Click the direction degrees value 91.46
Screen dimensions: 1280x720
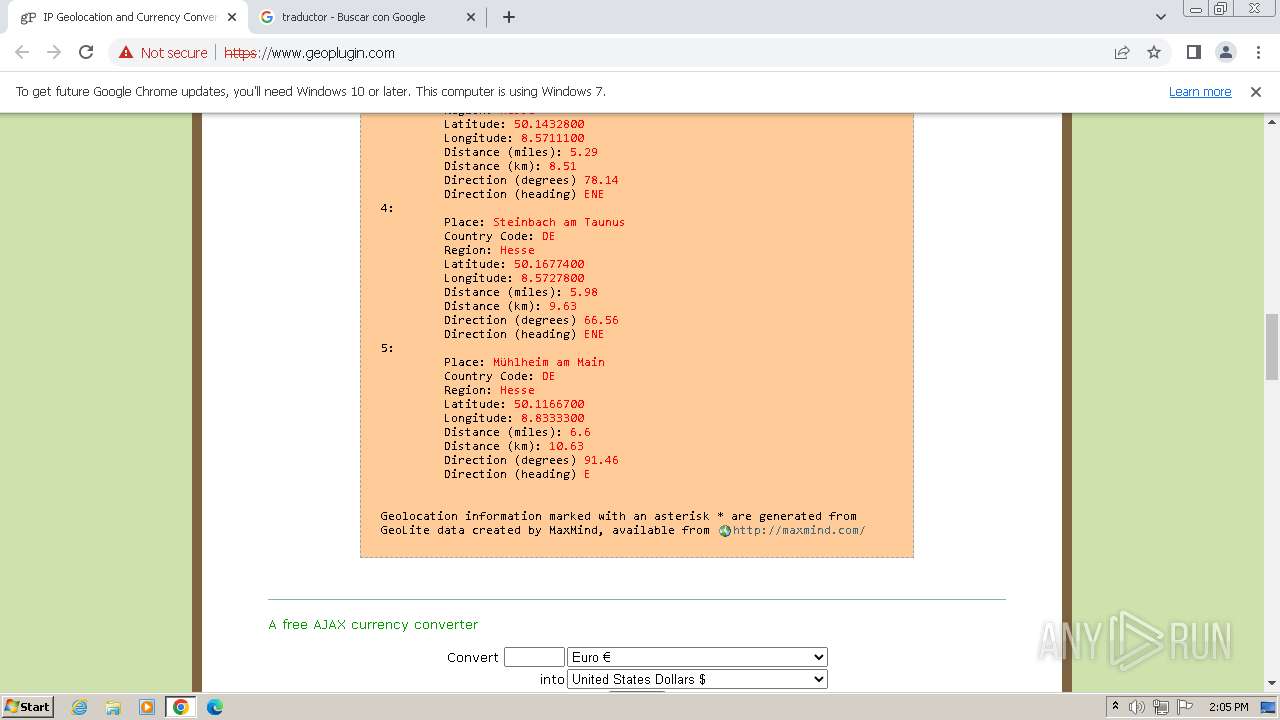(601, 460)
